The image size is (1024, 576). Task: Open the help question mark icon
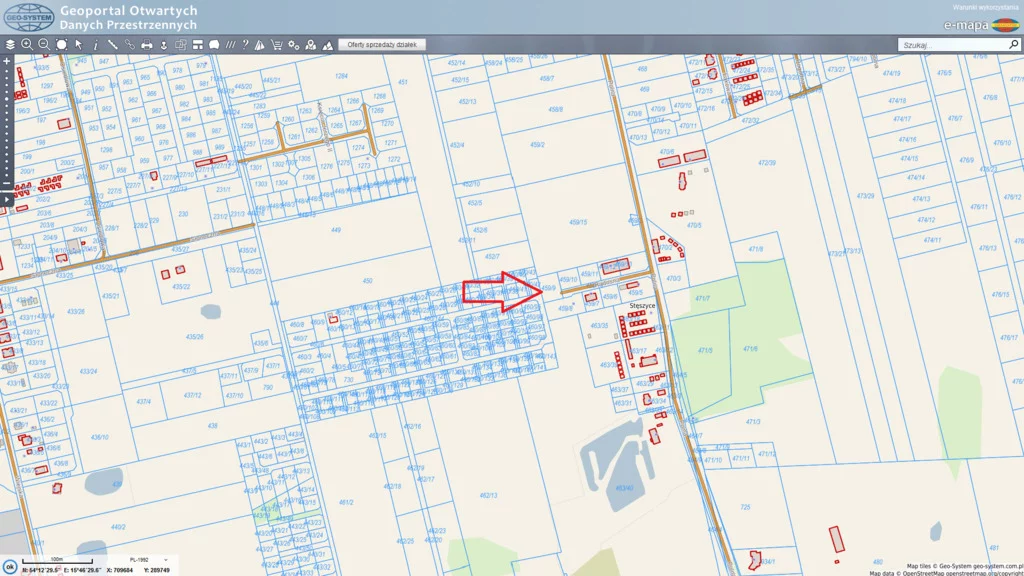point(245,45)
